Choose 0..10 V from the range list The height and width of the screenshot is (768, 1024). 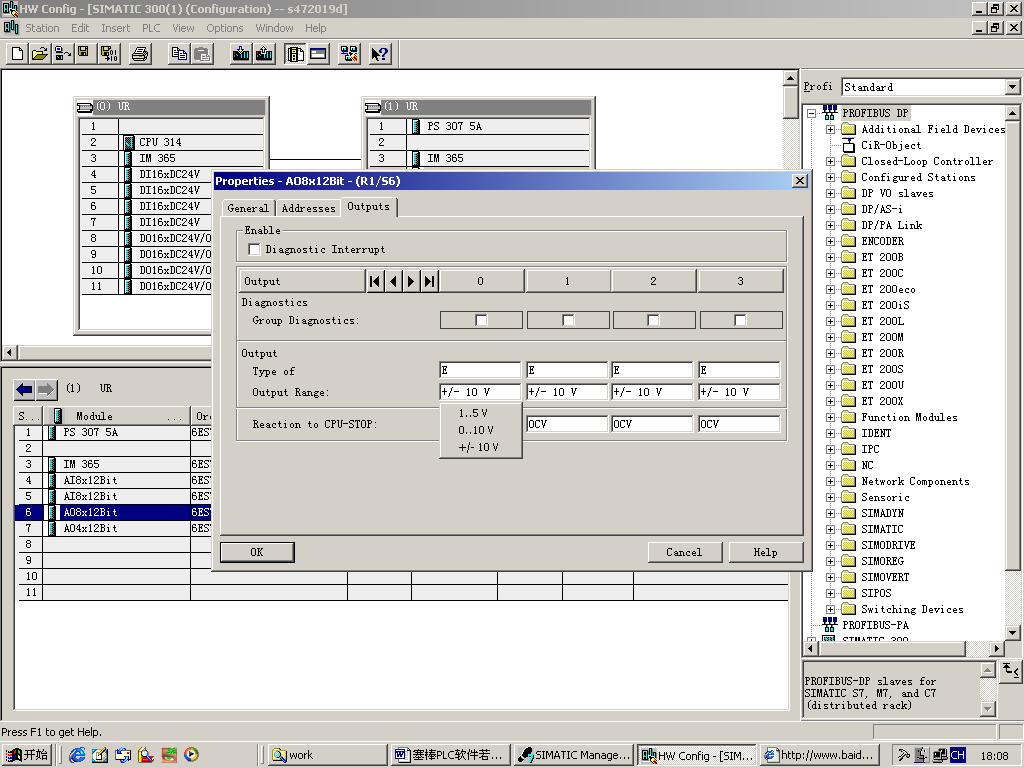coord(476,430)
